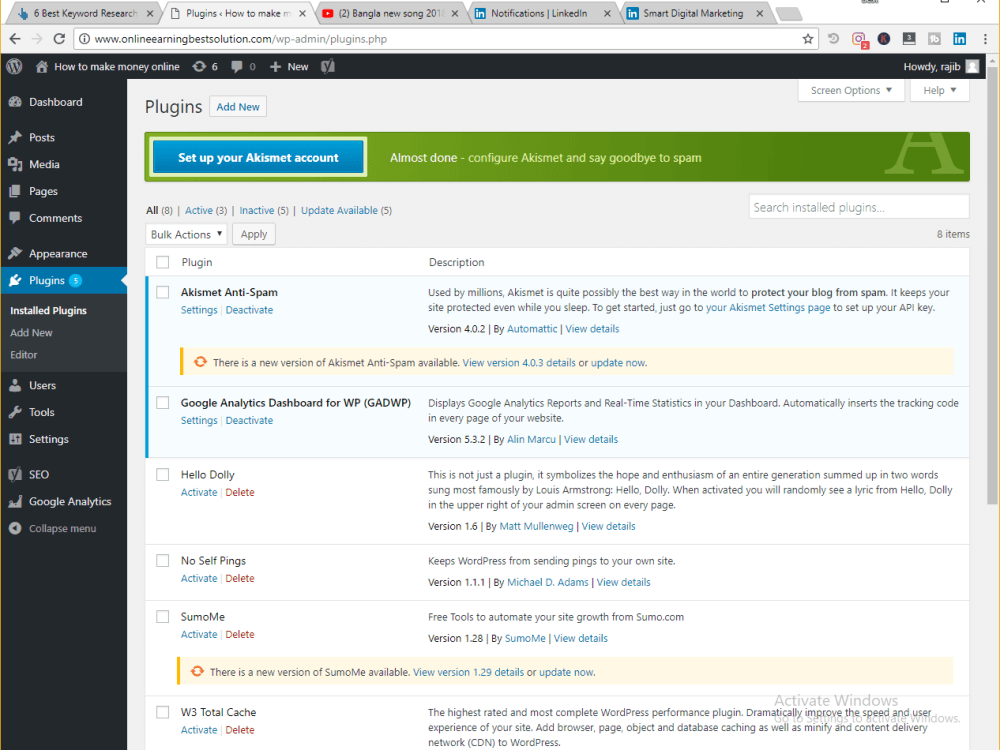Viewport: 1000px width, 750px height.
Task: Bookmark this page with star icon
Action: (x=807, y=39)
